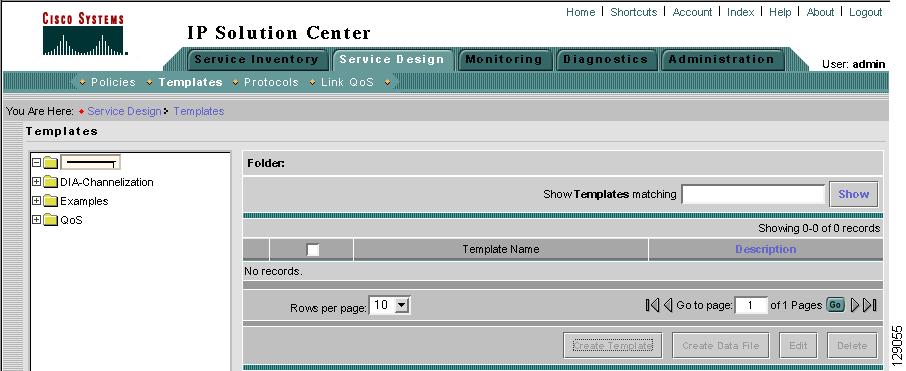The height and width of the screenshot is (371, 906).
Task: Click the Logout link
Action: click(x=865, y=12)
